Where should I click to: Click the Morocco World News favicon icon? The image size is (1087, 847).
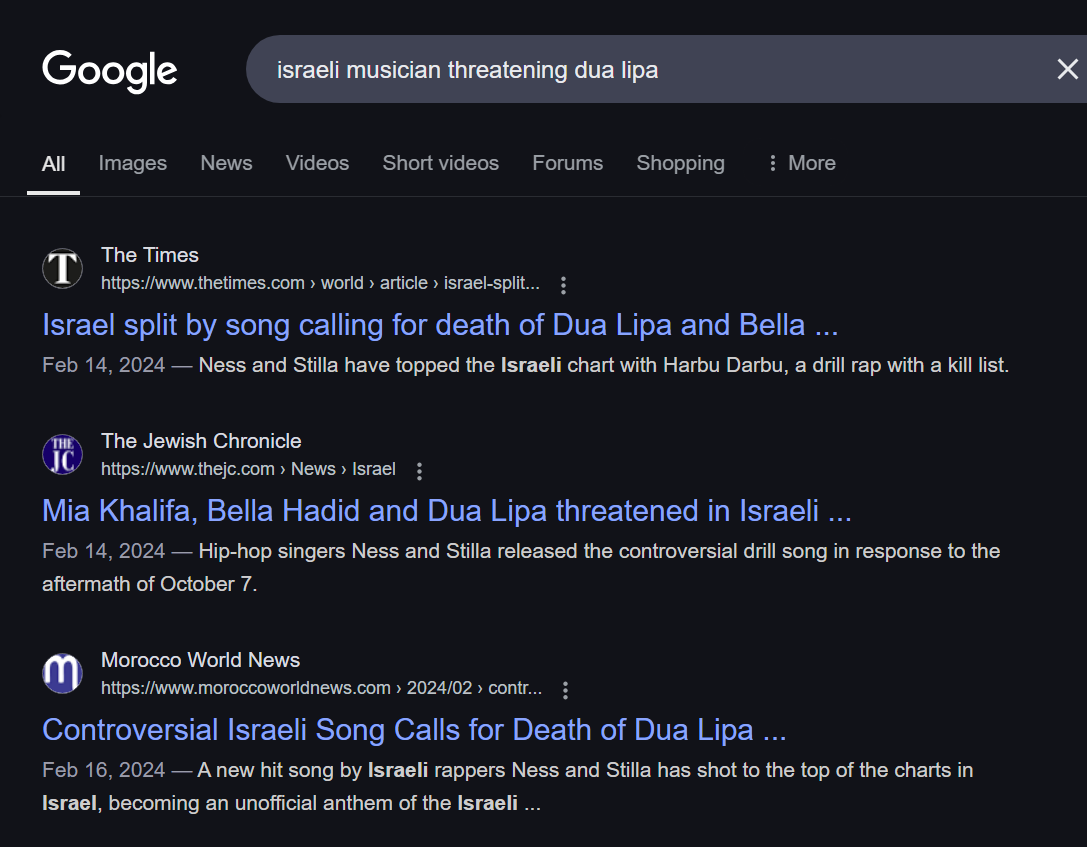(x=62, y=673)
